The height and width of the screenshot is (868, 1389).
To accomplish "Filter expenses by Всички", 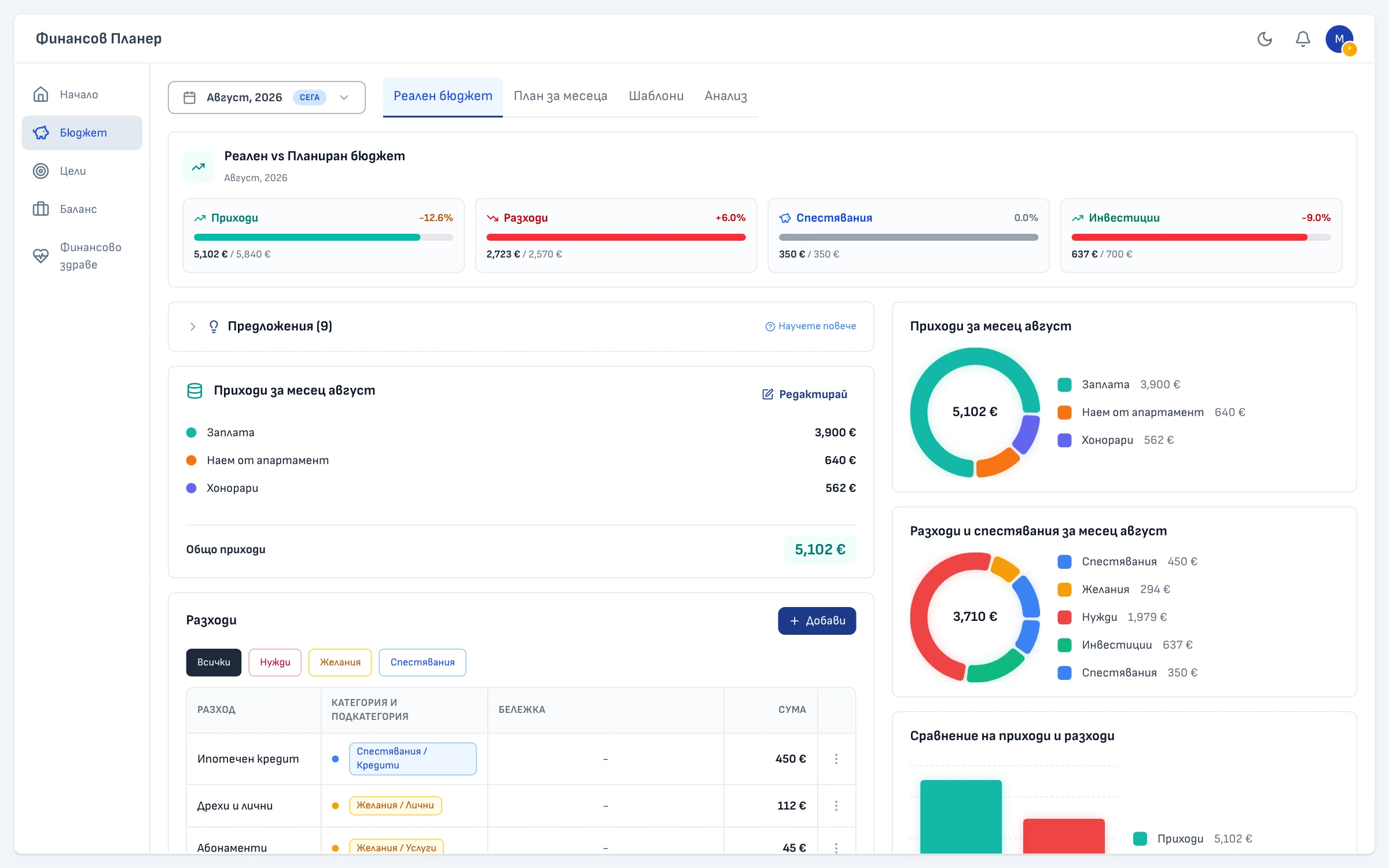I will click(x=214, y=662).
